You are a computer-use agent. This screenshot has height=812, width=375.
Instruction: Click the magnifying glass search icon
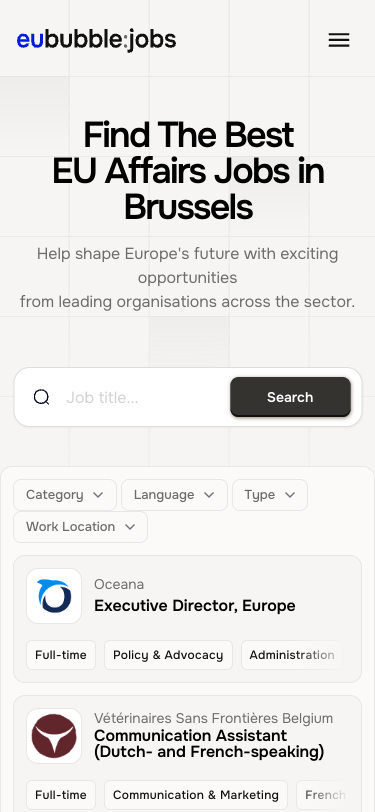click(x=41, y=397)
